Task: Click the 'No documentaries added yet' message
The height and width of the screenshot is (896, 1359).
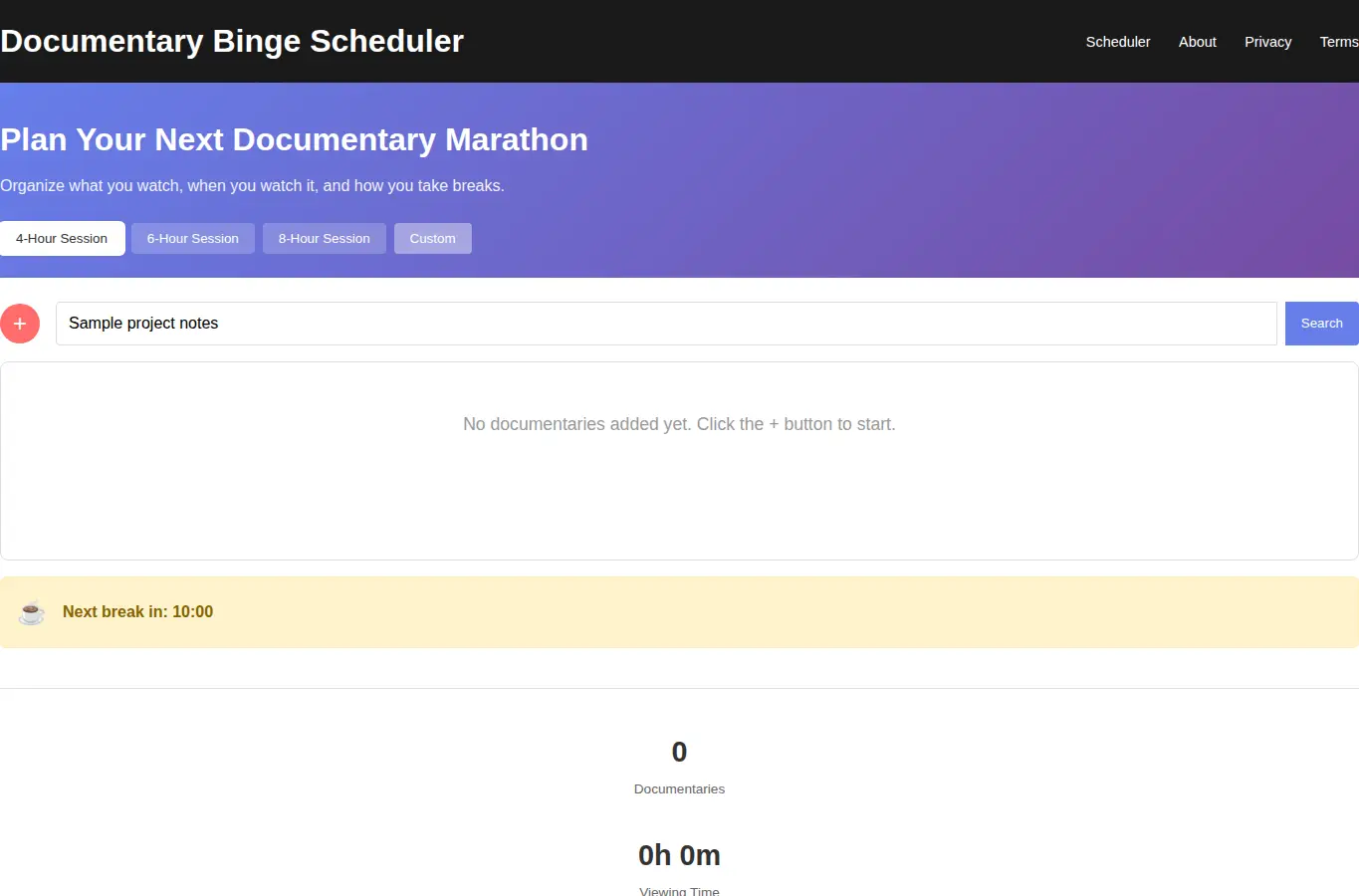Action: click(x=679, y=424)
